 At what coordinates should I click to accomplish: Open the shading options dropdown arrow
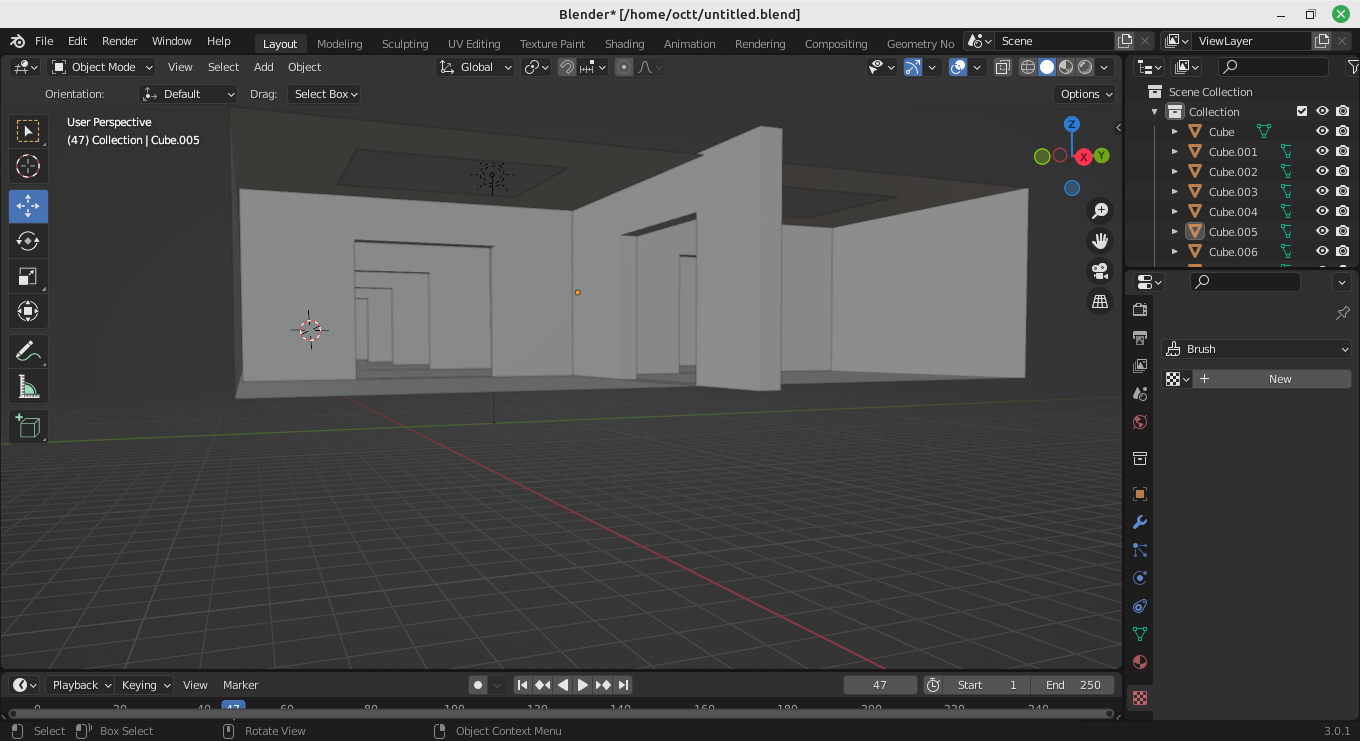coord(1105,67)
